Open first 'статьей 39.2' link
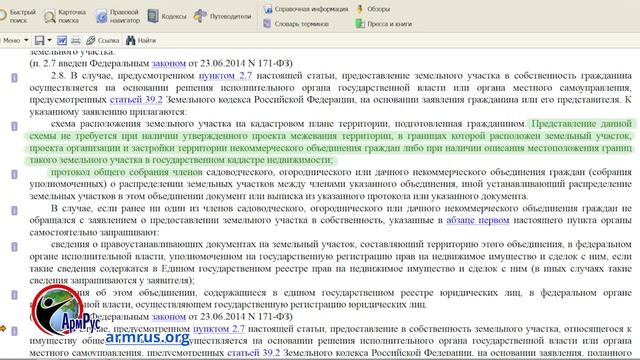Viewport: 640px width, 360px height. tap(136, 100)
